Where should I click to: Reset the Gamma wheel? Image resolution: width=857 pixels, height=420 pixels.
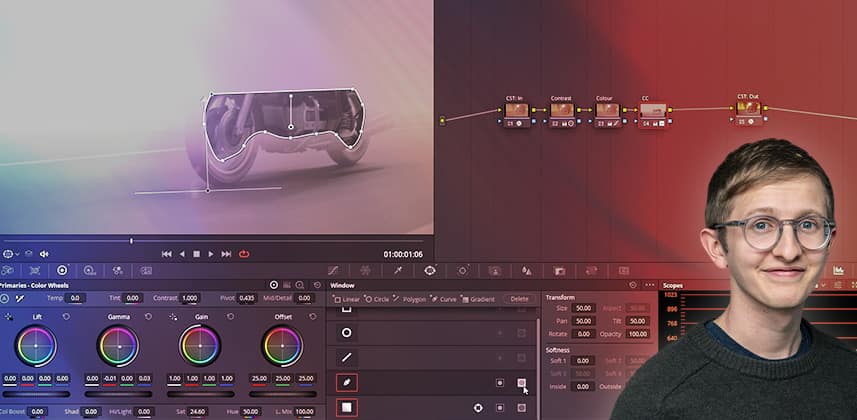pos(148,317)
